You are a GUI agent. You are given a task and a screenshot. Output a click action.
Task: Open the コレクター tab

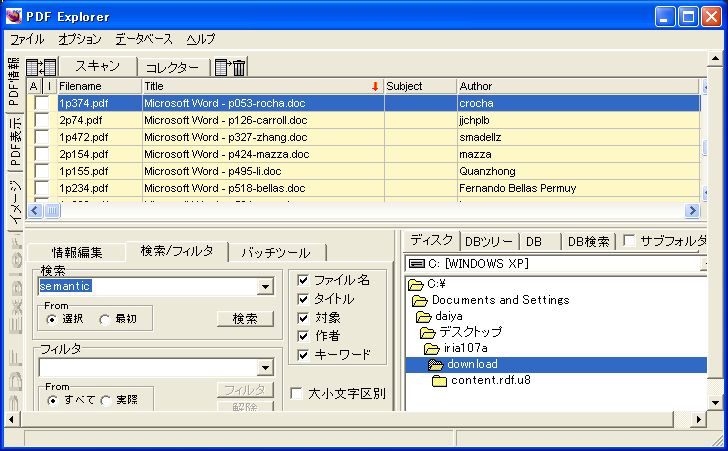[172, 68]
